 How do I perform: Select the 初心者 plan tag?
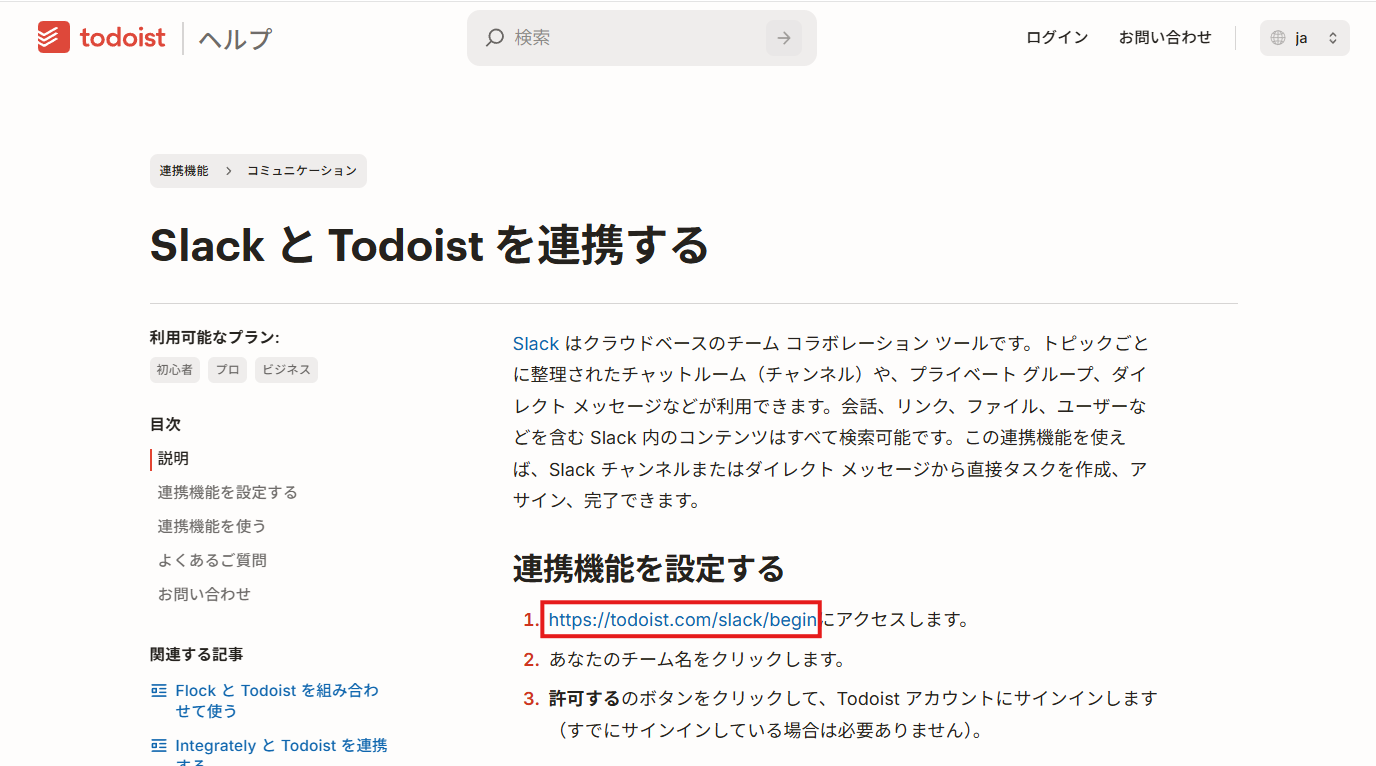(175, 370)
